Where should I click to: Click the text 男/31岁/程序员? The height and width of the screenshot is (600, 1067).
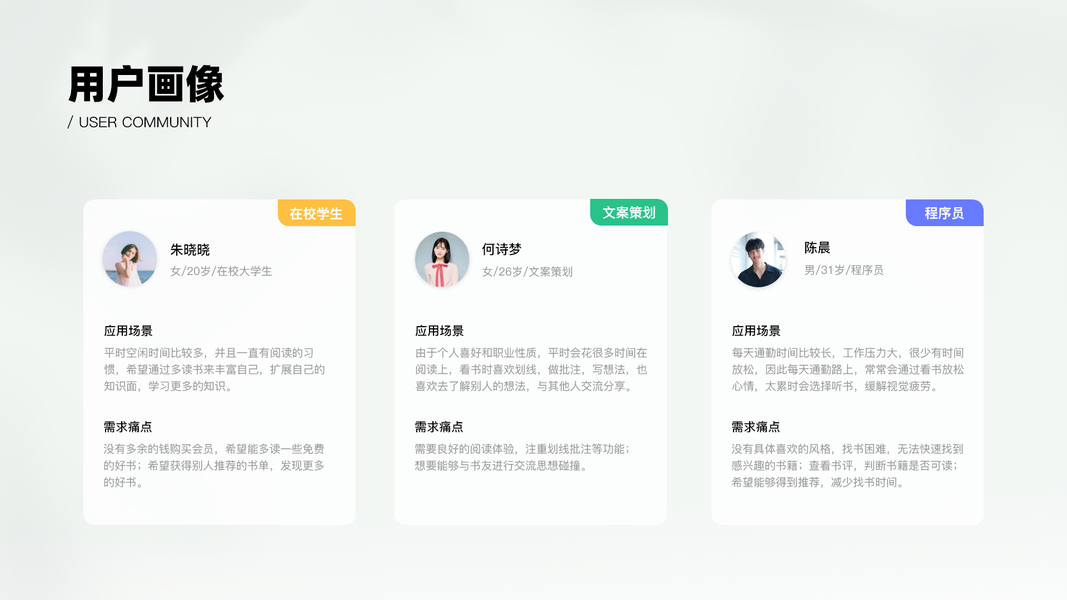844,270
